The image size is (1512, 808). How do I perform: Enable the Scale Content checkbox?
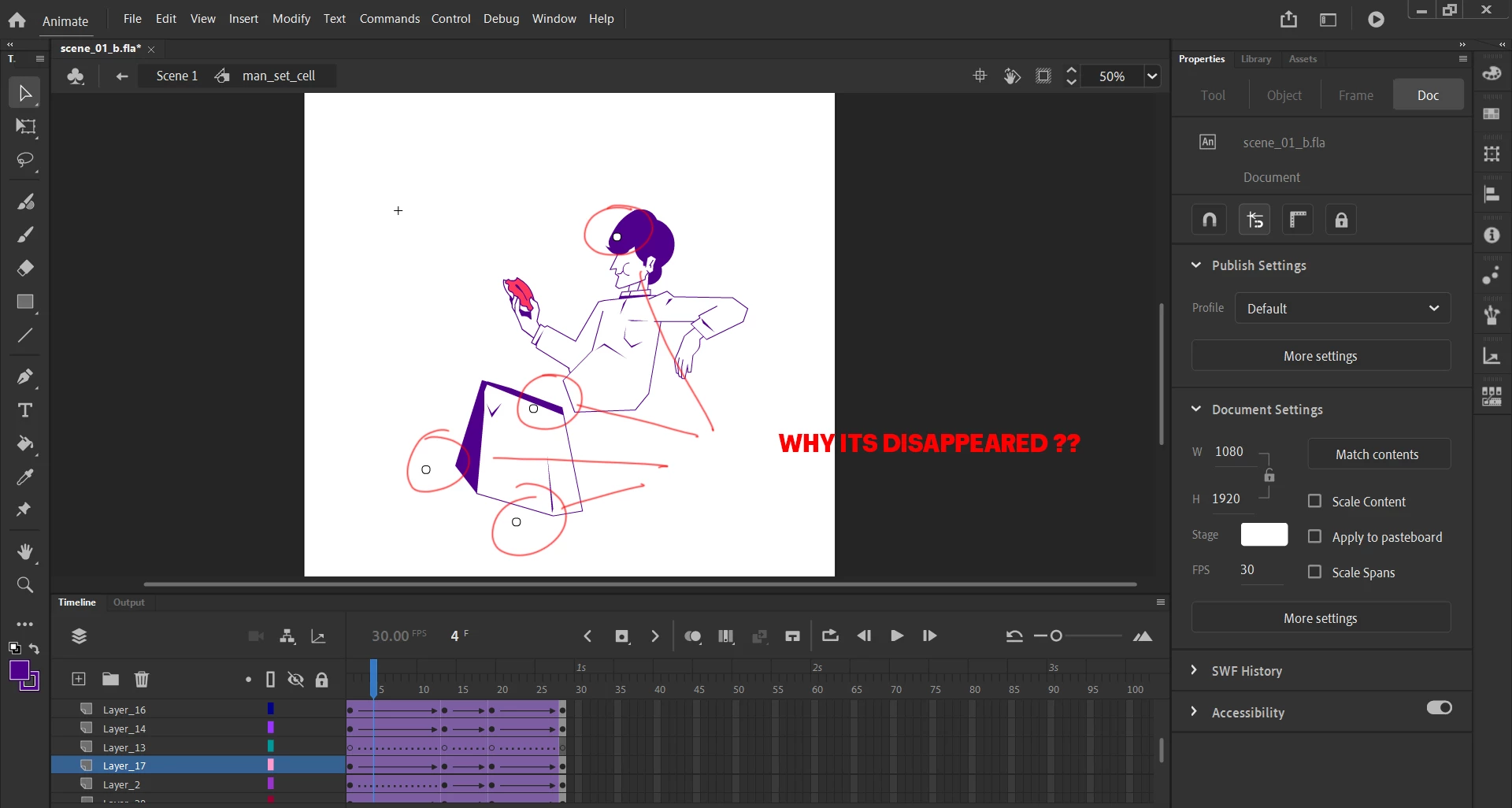coord(1314,501)
